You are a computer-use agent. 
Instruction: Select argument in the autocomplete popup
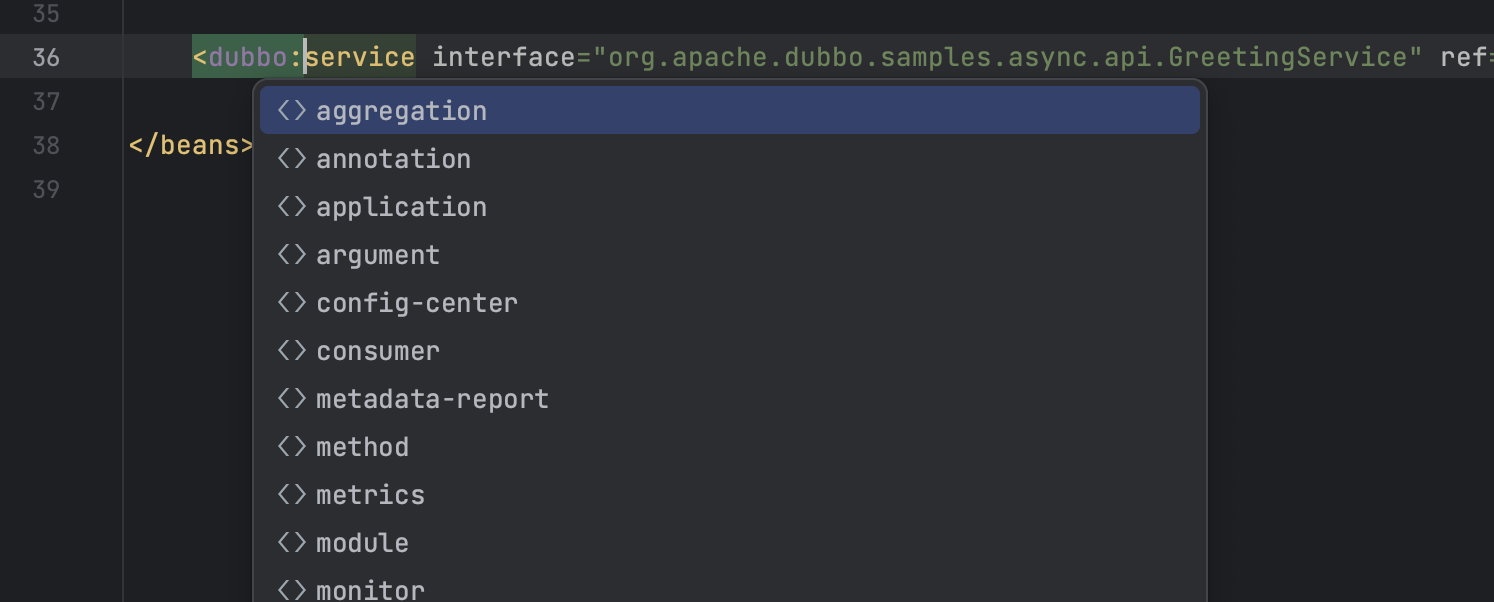tap(378, 255)
